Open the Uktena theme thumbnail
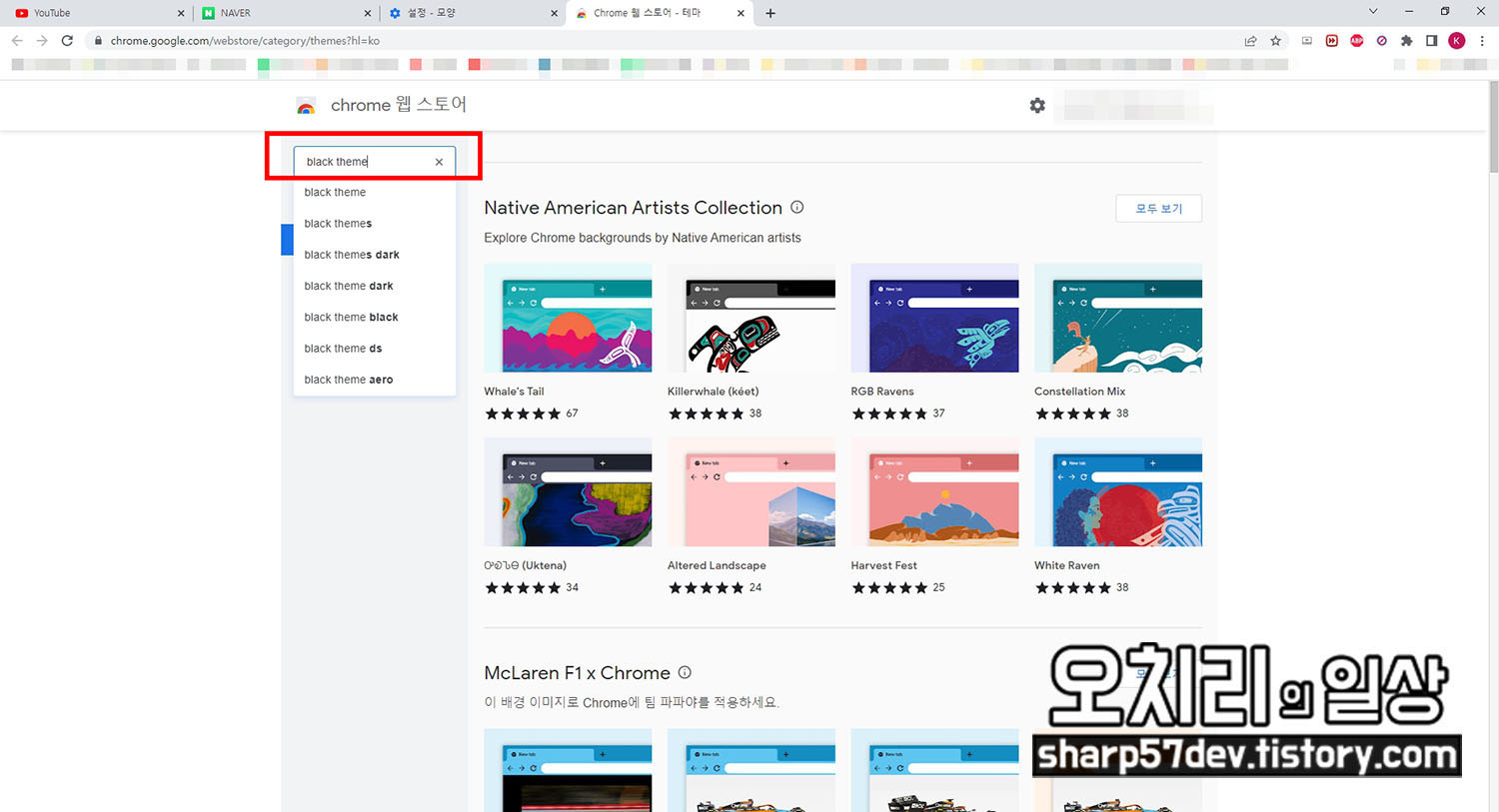1499x812 pixels. tap(568, 491)
